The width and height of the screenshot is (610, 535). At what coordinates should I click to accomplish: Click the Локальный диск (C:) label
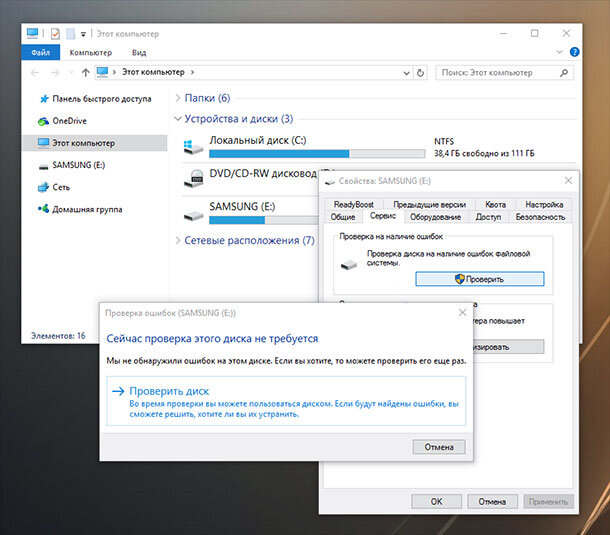258,140
